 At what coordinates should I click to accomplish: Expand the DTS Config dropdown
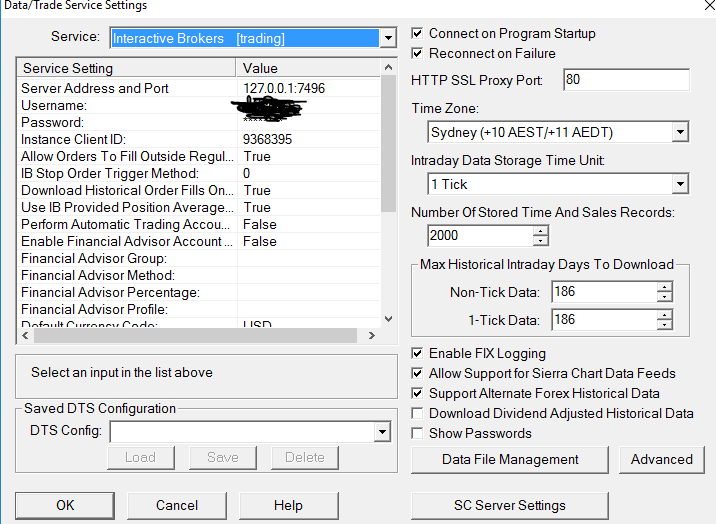coord(382,432)
